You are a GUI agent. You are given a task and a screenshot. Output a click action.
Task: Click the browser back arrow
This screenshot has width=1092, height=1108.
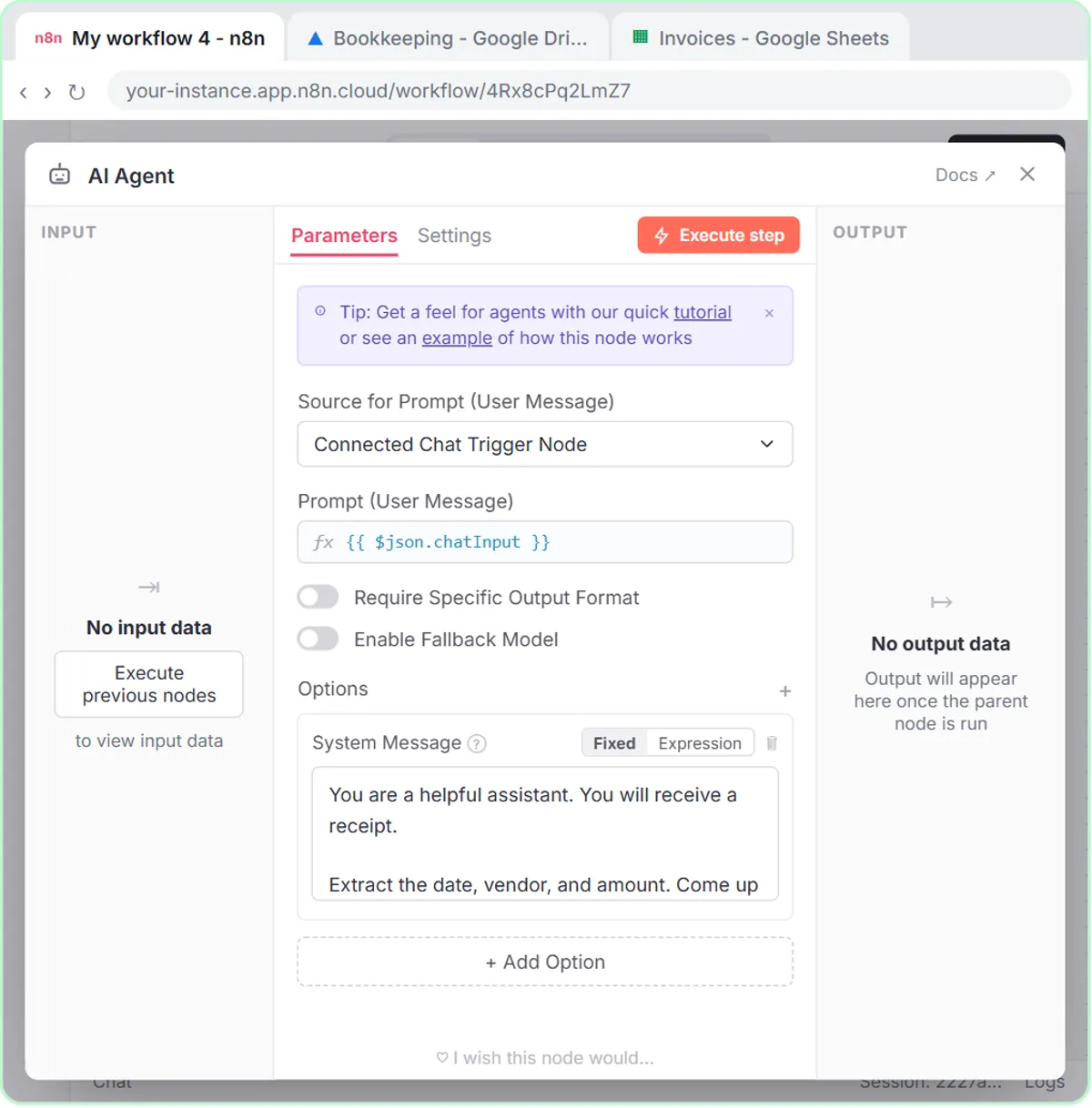pos(24,92)
